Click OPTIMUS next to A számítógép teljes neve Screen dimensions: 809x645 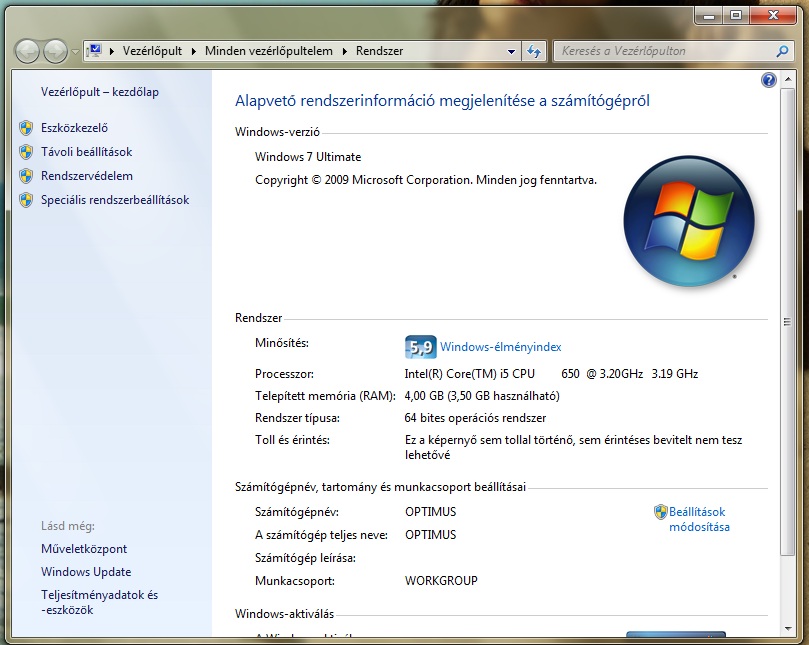click(431, 535)
